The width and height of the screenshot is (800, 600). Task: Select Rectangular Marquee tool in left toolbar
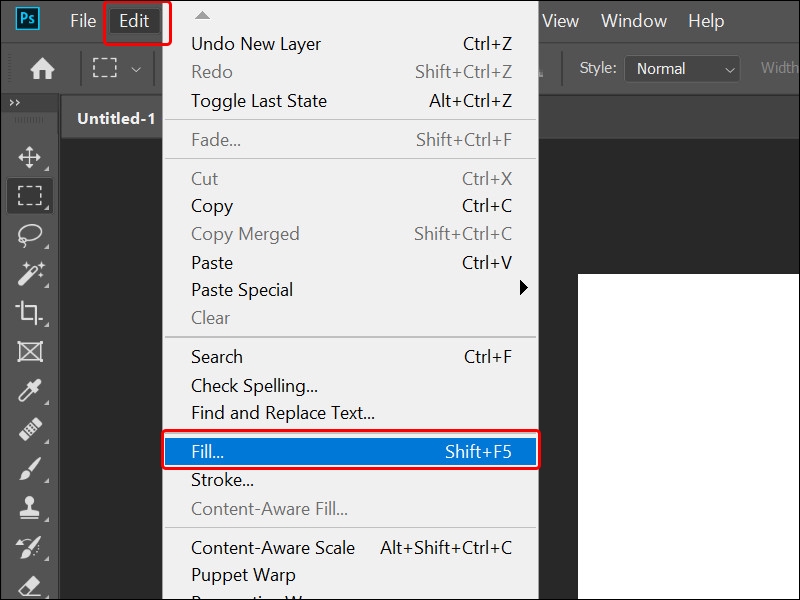tap(30, 195)
